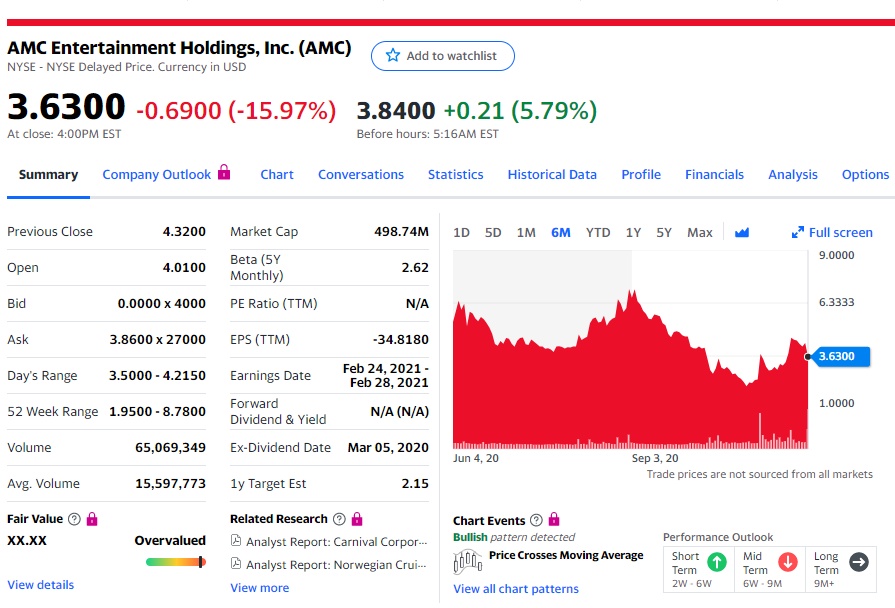
Task: Select the Summary tab
Action: tap(49, 175)
